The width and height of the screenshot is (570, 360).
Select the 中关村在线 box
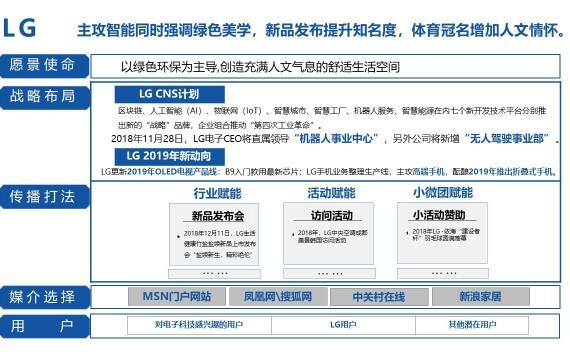379,297
